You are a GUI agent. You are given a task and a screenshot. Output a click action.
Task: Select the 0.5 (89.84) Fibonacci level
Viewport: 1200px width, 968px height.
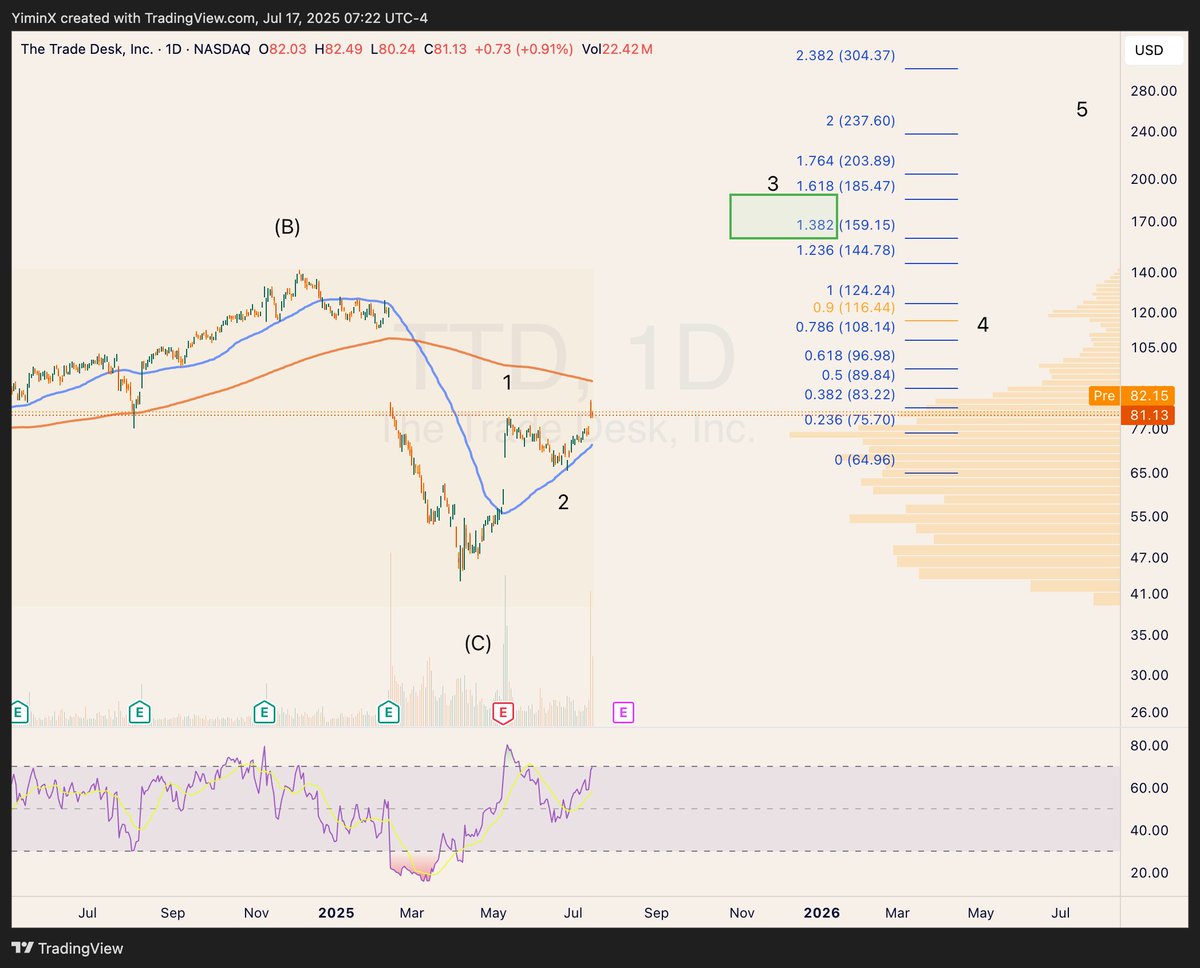coord(858,375)
